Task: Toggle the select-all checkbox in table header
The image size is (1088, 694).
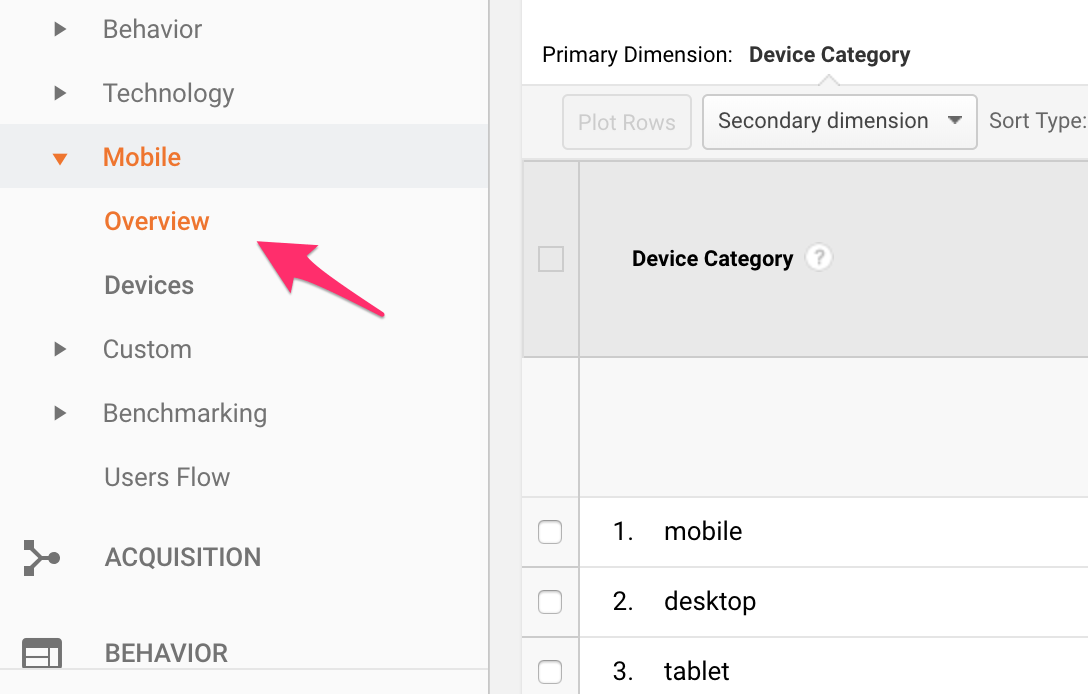Action: point(551,259)
